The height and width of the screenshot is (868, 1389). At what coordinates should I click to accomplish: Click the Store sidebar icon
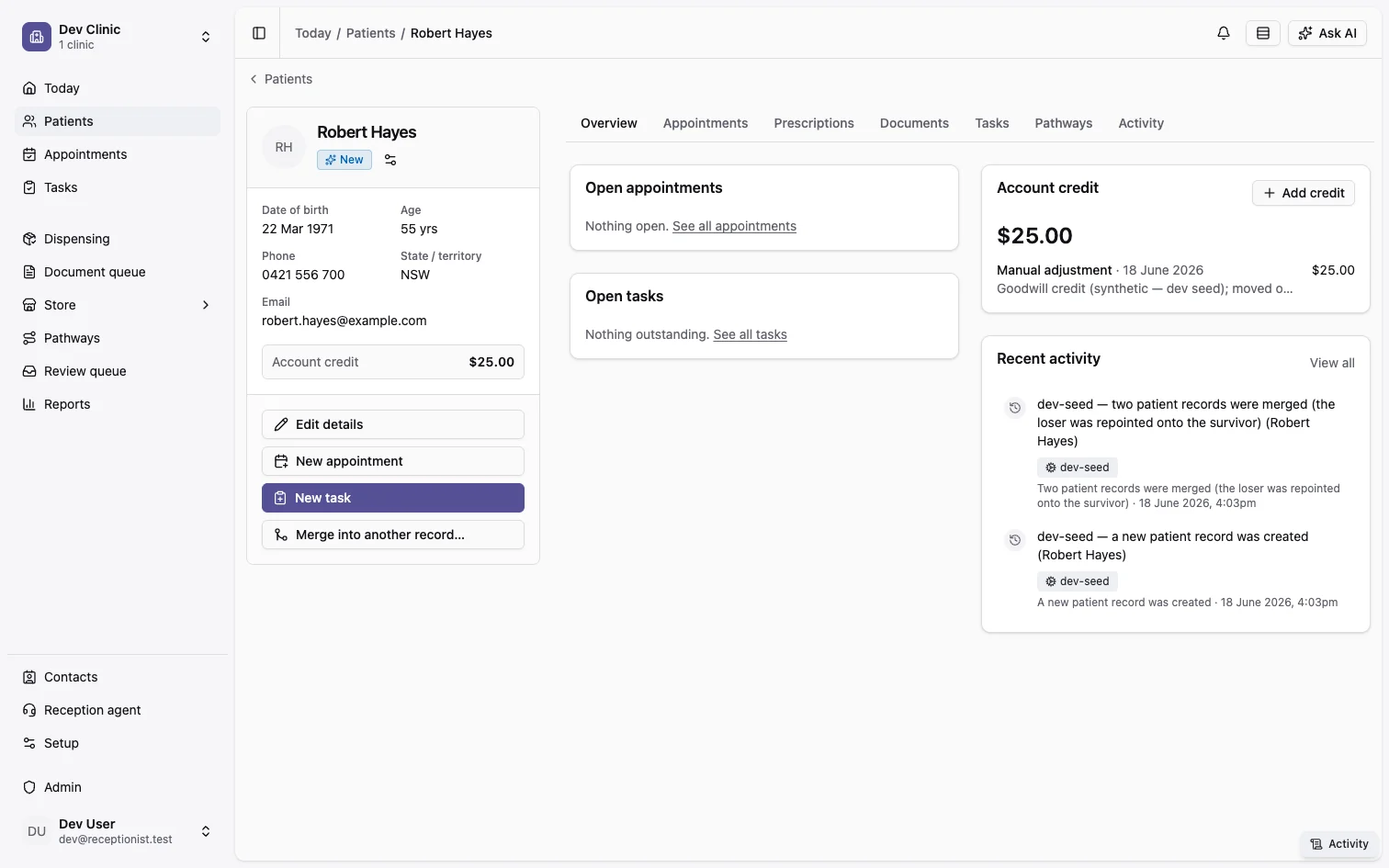[x=29, y=305]
